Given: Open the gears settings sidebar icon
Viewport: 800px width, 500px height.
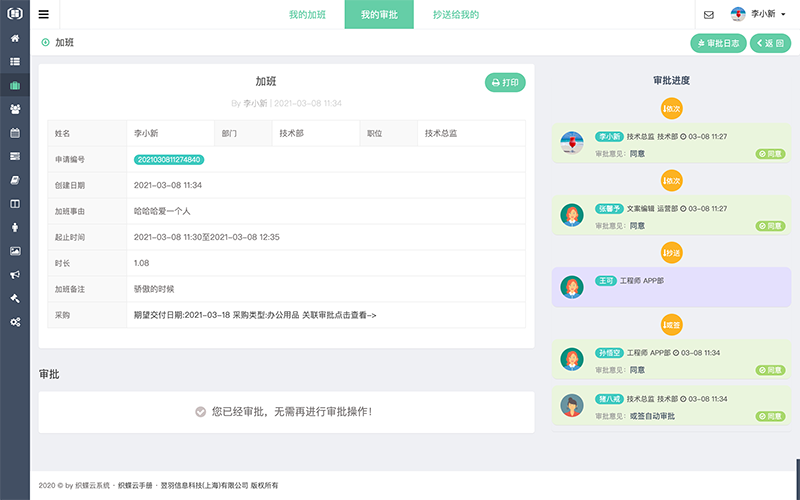Looking at the screenshot, I should pyautogui.click(x=15, y=322).
